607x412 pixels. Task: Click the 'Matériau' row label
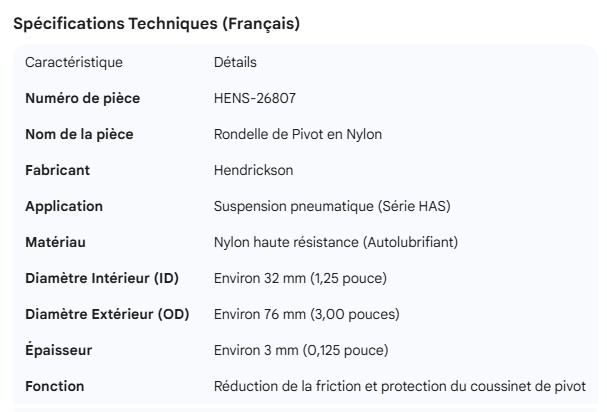pos(56,242)
